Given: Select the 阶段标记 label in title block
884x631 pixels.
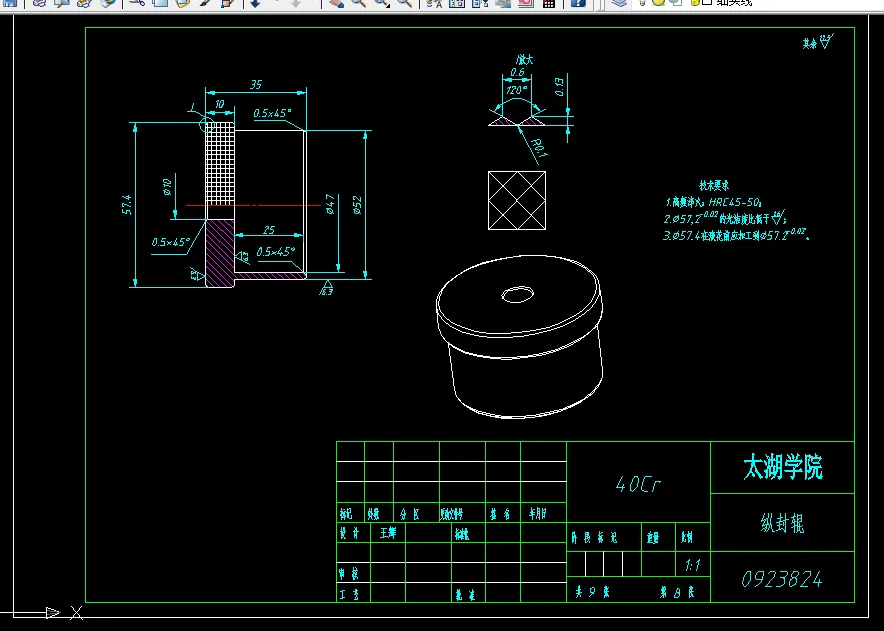Looking at the screenshot, I should pos(594,538).
